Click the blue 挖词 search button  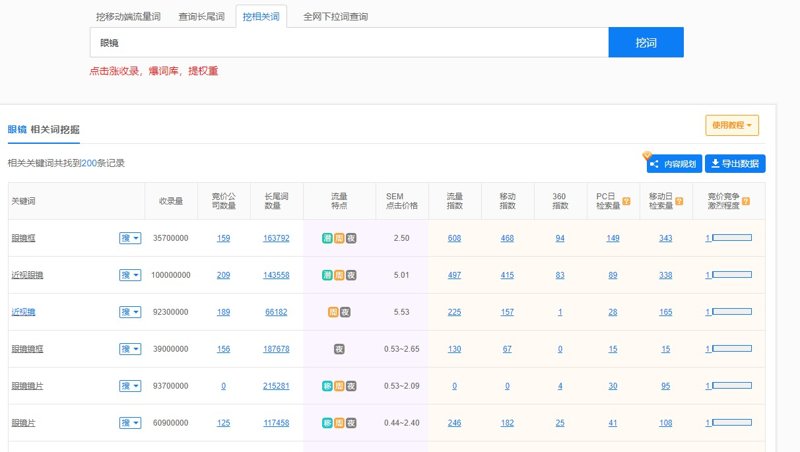coord(646,43)
